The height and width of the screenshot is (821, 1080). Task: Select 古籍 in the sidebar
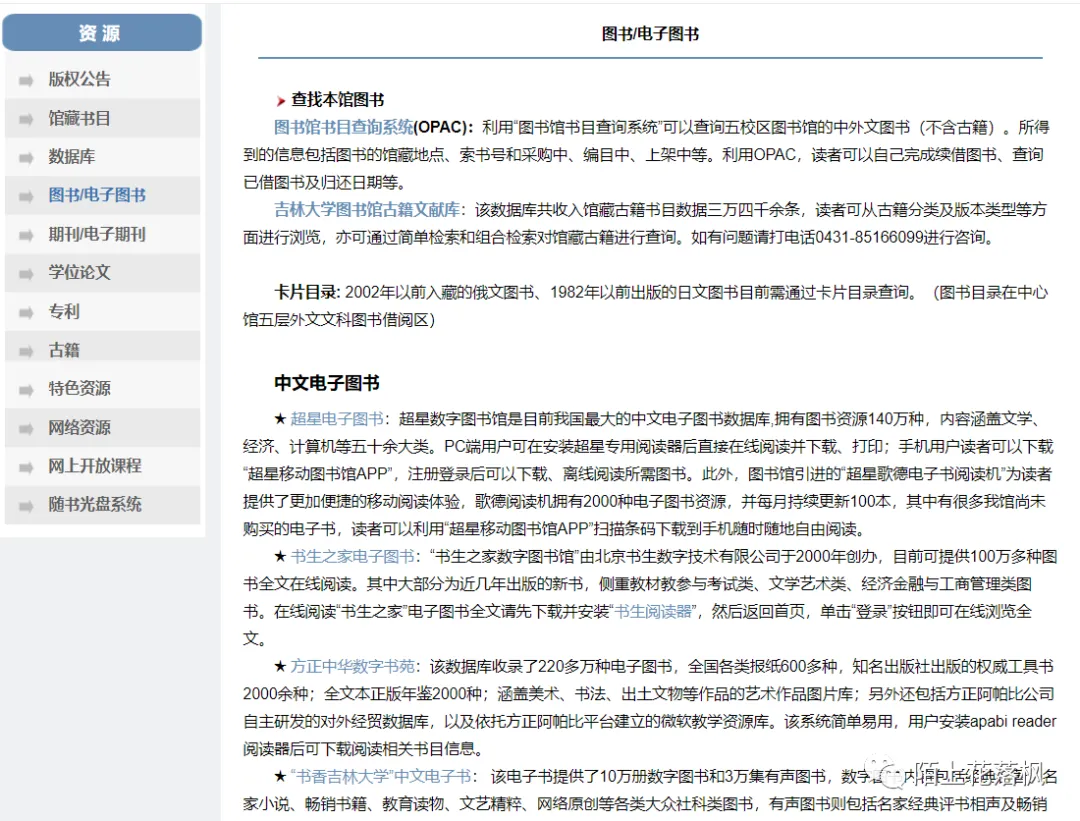64,350
